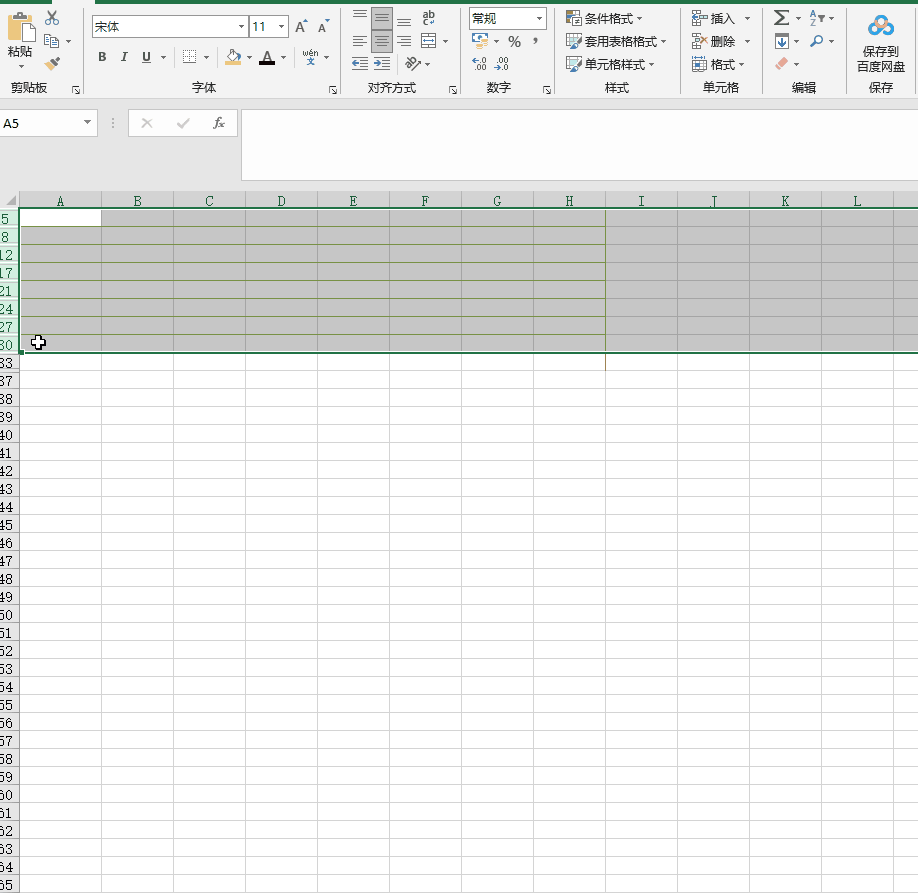Viewport: 918px width, 893px height.
Task: Increase font size with large A
Action: pyautogui.click(x=301, y=26)
